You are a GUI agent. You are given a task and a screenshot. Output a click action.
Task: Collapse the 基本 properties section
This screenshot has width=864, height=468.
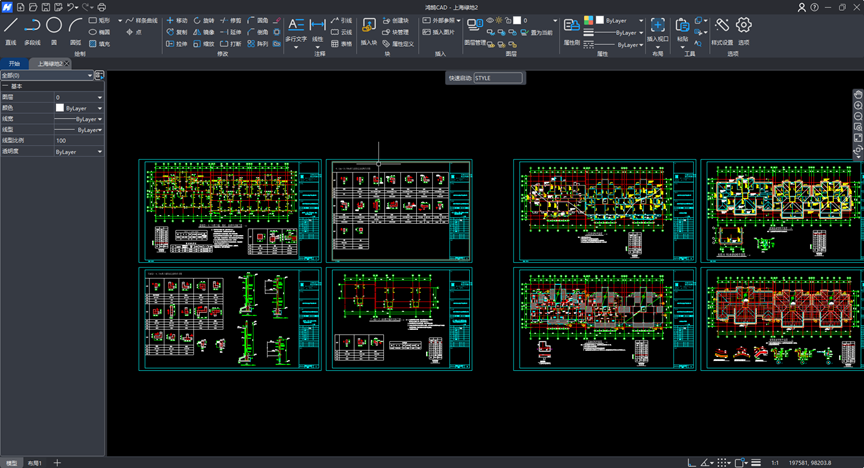pyautogui.click(x=4, y=87)
